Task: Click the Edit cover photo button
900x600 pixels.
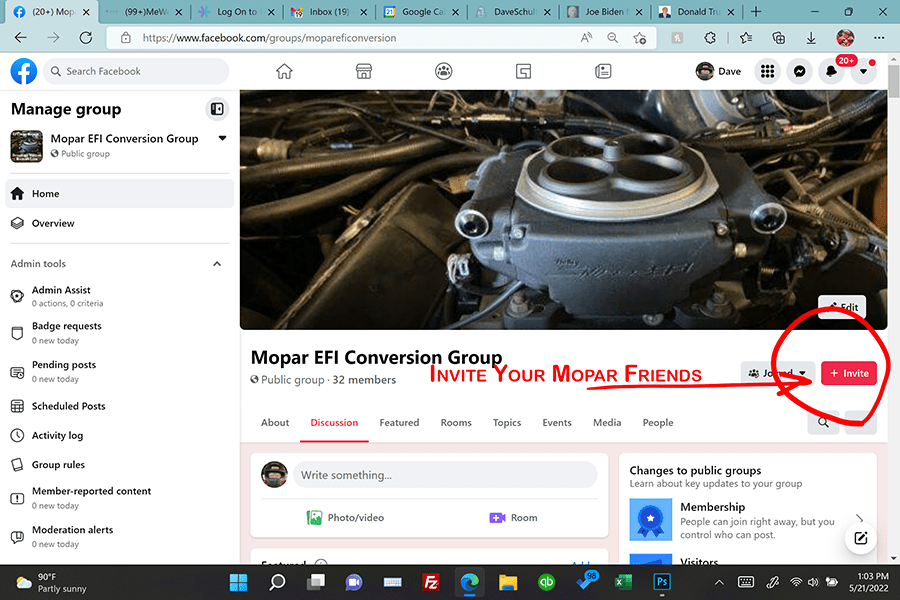Action: 842,307
